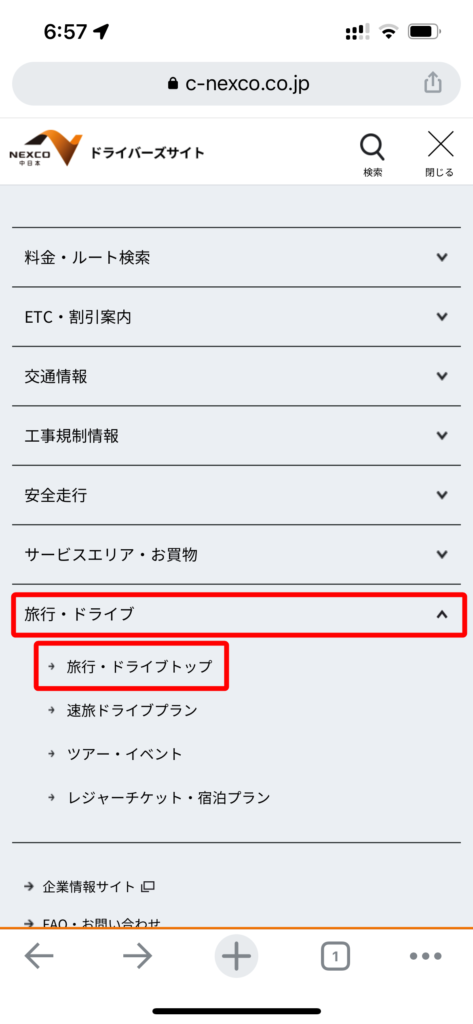Tap the share icon in address bar
The image size is (473, 1024).
click(x=432, y=83)
